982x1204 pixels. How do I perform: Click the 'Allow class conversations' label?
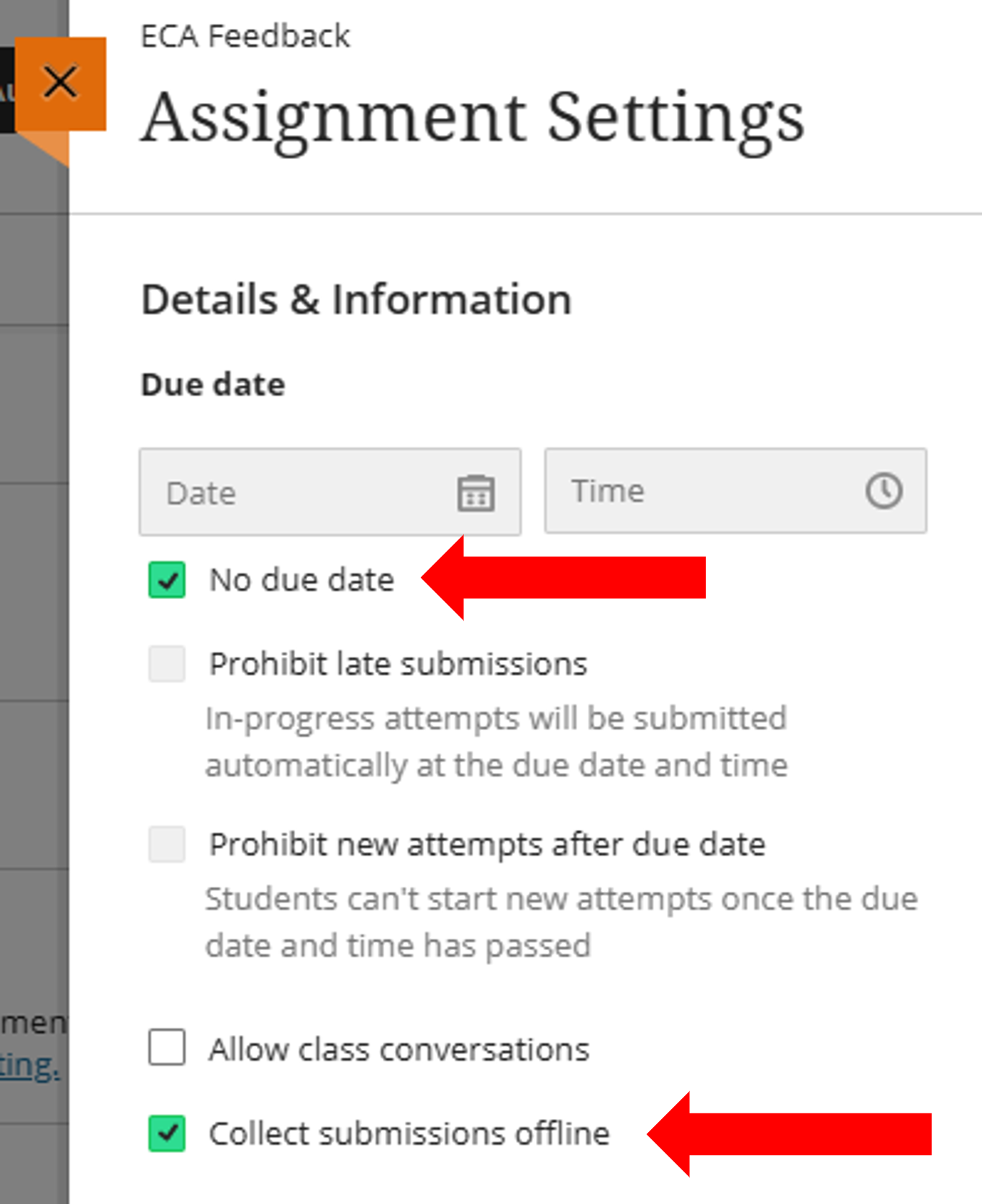(399, 1049)
